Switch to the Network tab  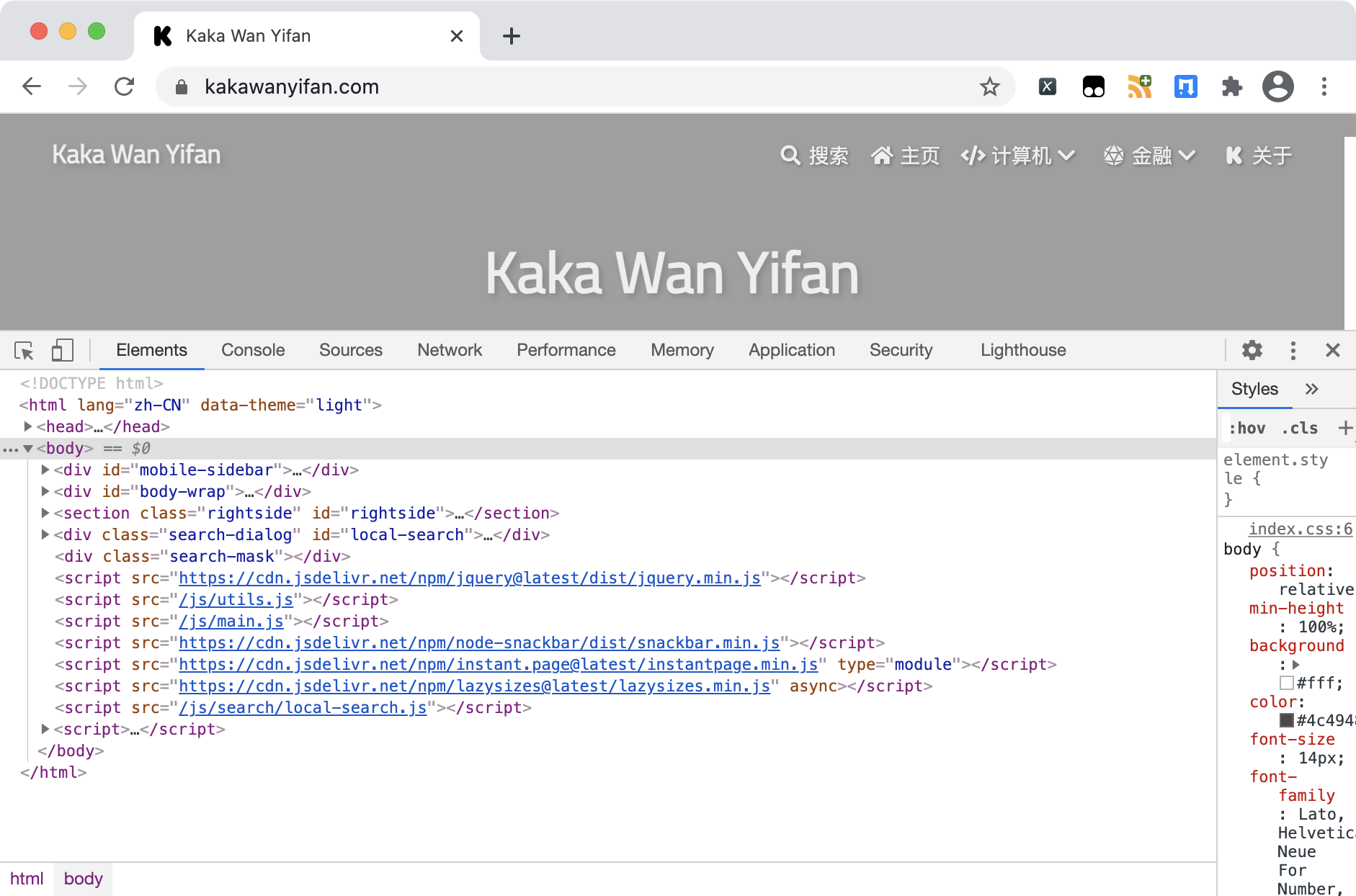click(450, 350)
